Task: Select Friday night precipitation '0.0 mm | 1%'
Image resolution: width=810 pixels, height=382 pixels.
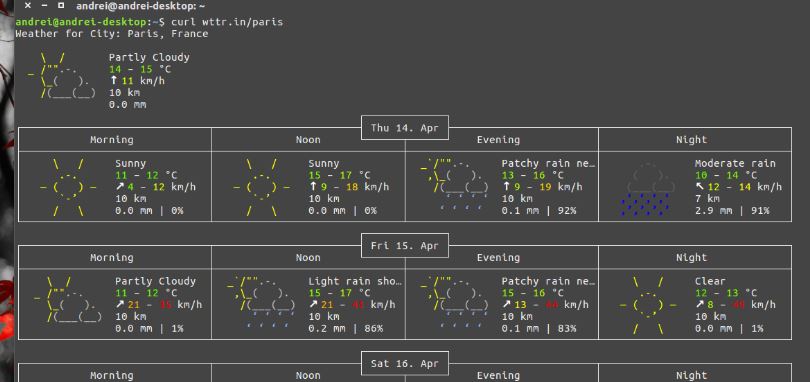Action: click(x=729, y=329)
